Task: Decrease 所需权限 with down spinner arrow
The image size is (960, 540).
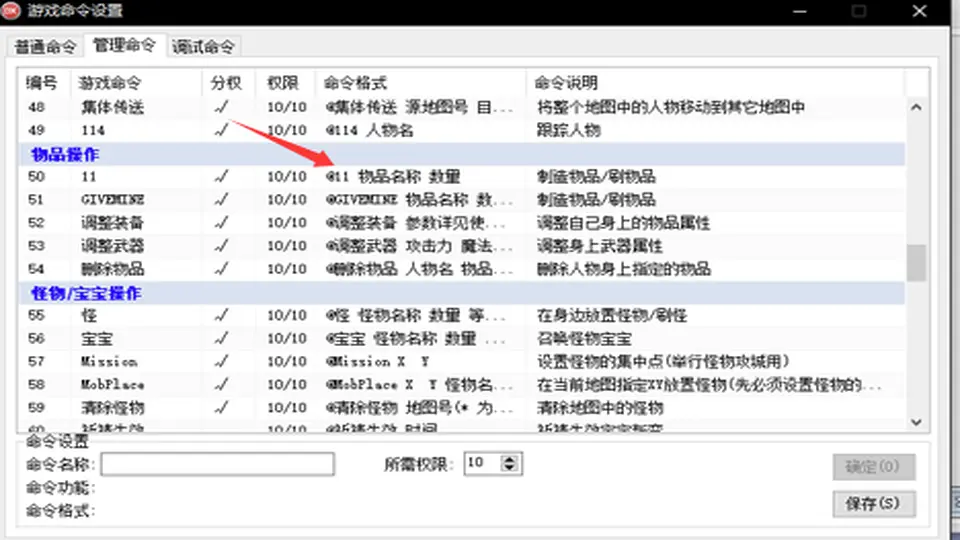Action: click(x=509, y=468)
